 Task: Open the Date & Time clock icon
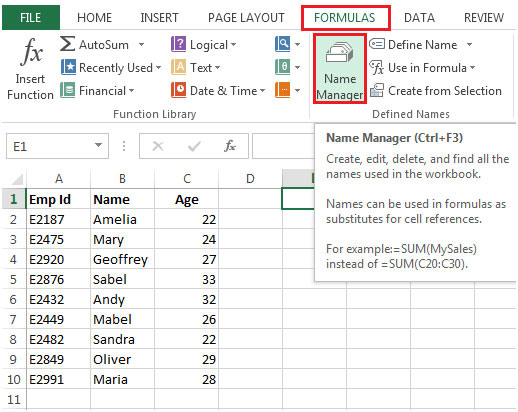[x=178, y=90]
